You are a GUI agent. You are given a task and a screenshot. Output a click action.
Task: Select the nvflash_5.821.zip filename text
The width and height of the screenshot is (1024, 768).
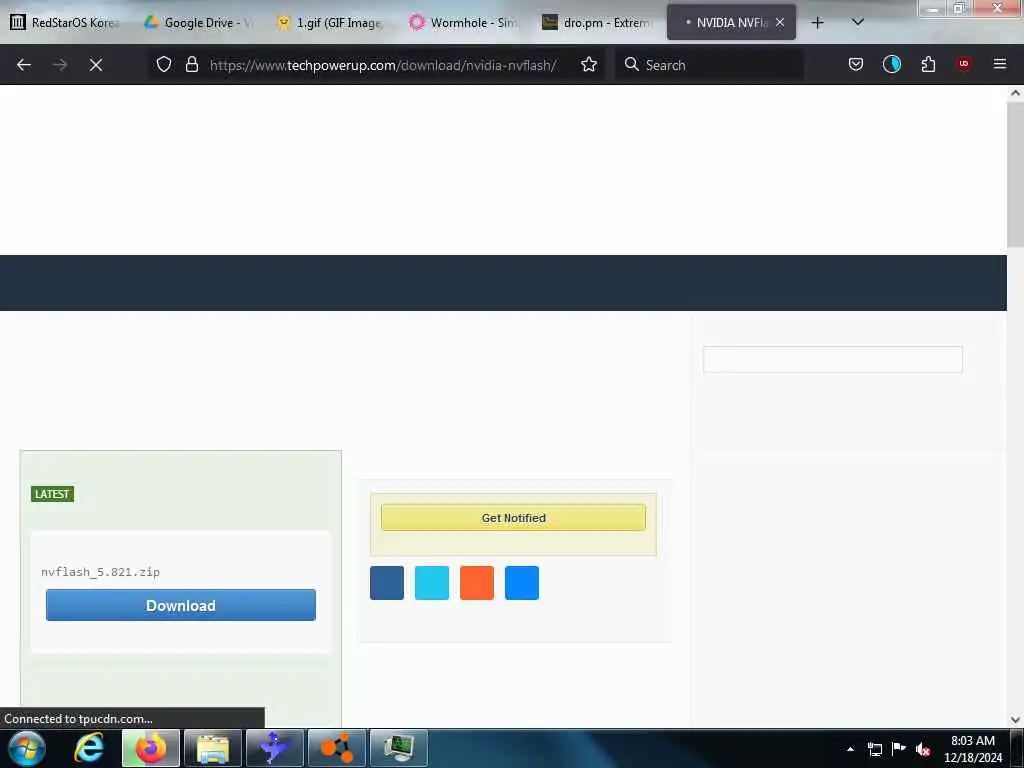tap(101, 572)
